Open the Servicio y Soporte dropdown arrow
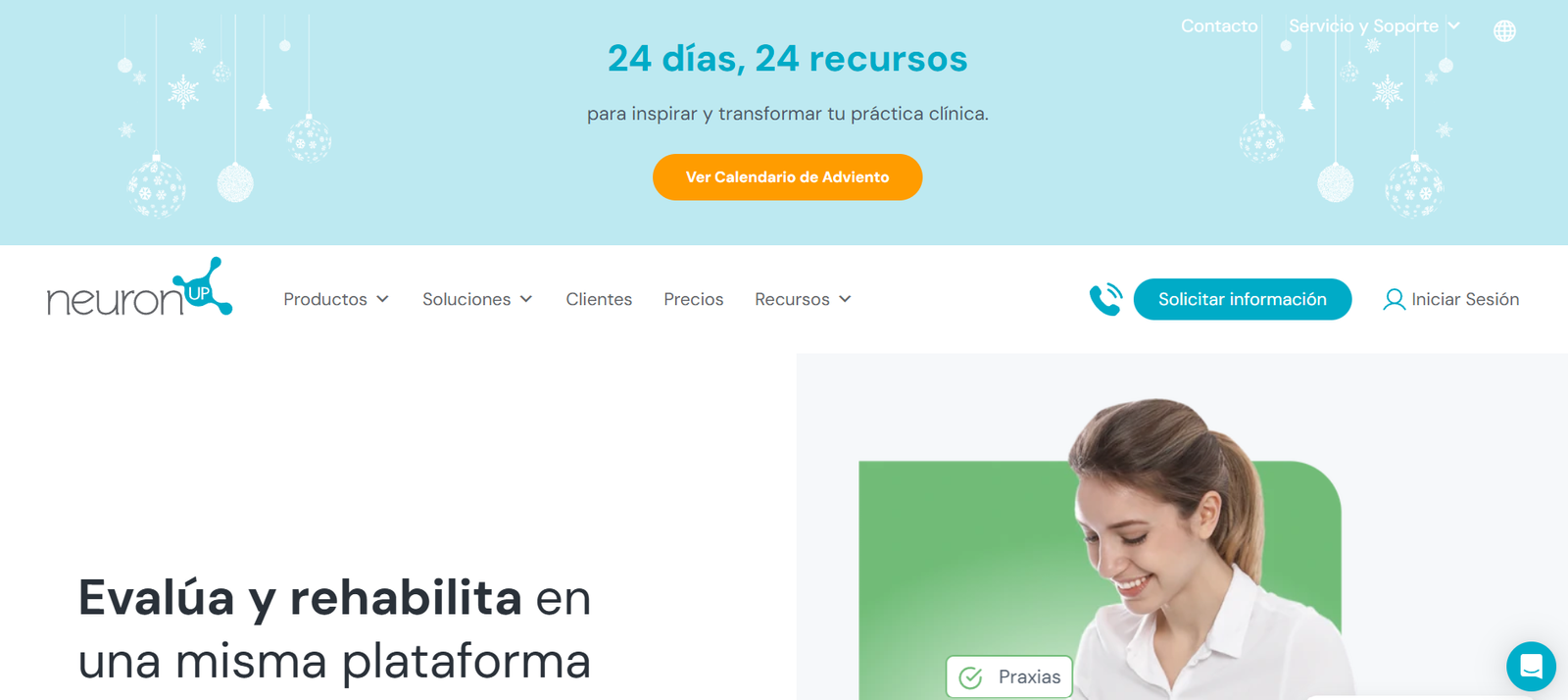This screenshot has height=700, width=1568. pyautogui.click(x=1454, y=26)
